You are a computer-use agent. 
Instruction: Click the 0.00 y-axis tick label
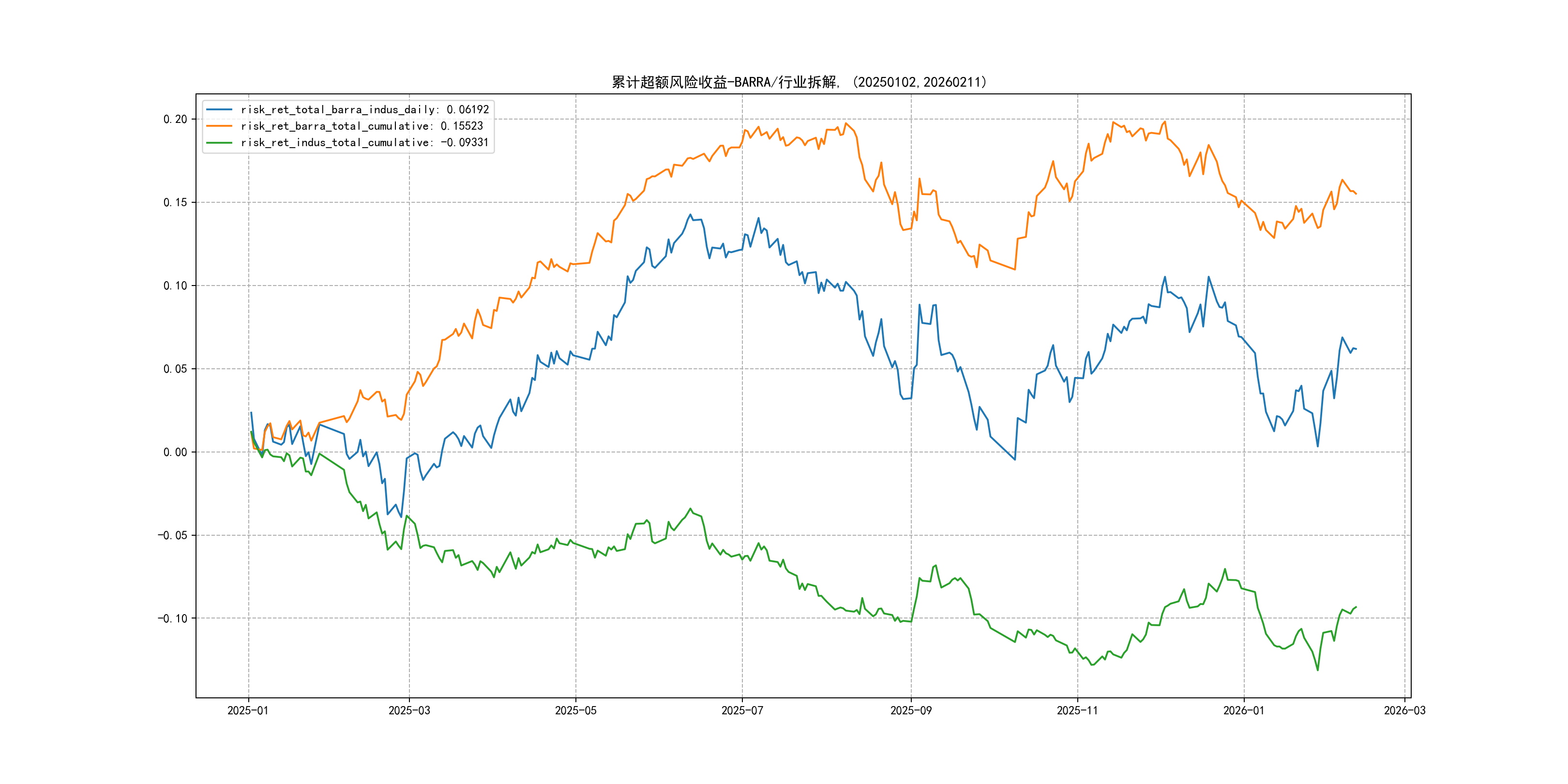(x=175, y=452)
